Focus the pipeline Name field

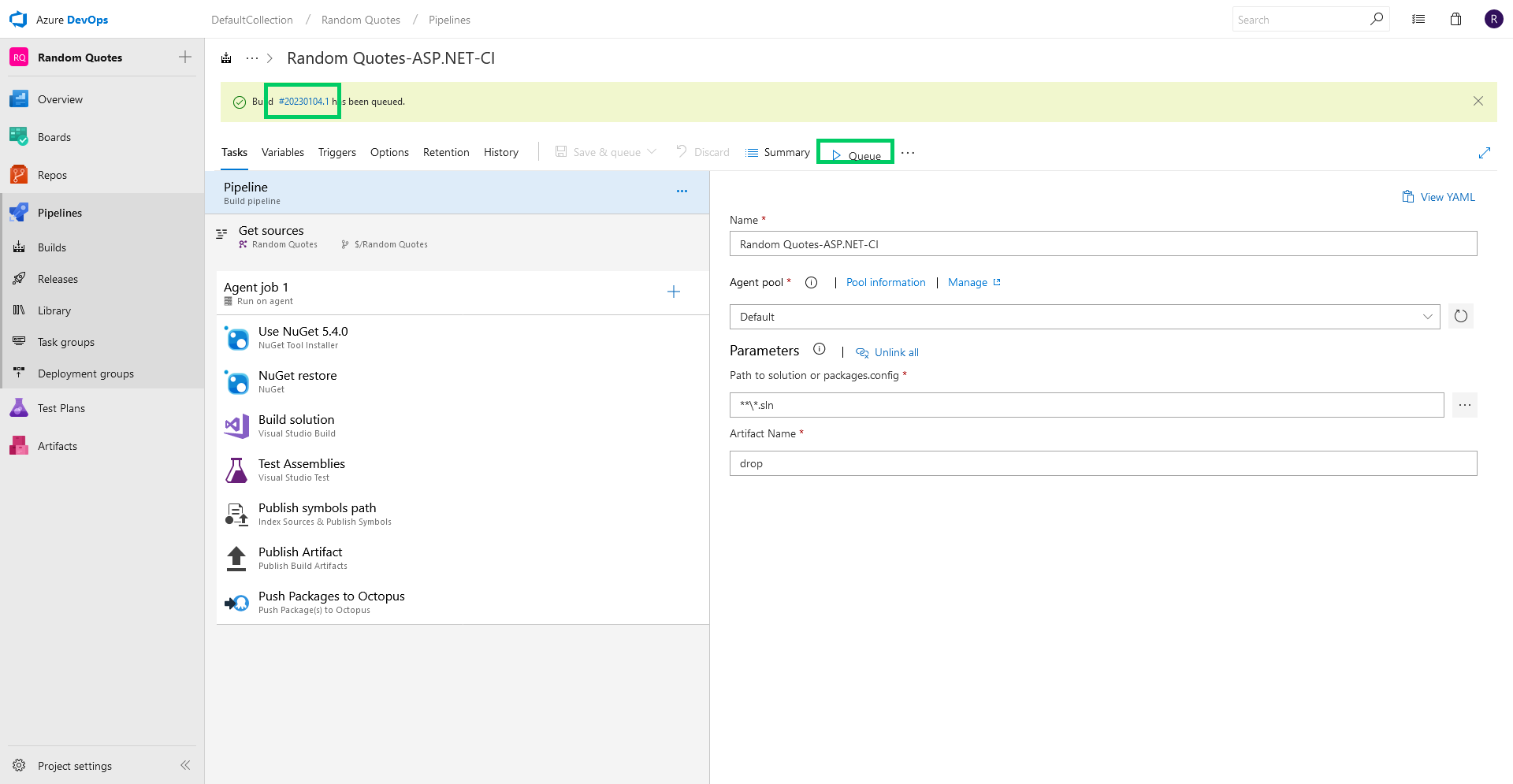click(1103, 243)
